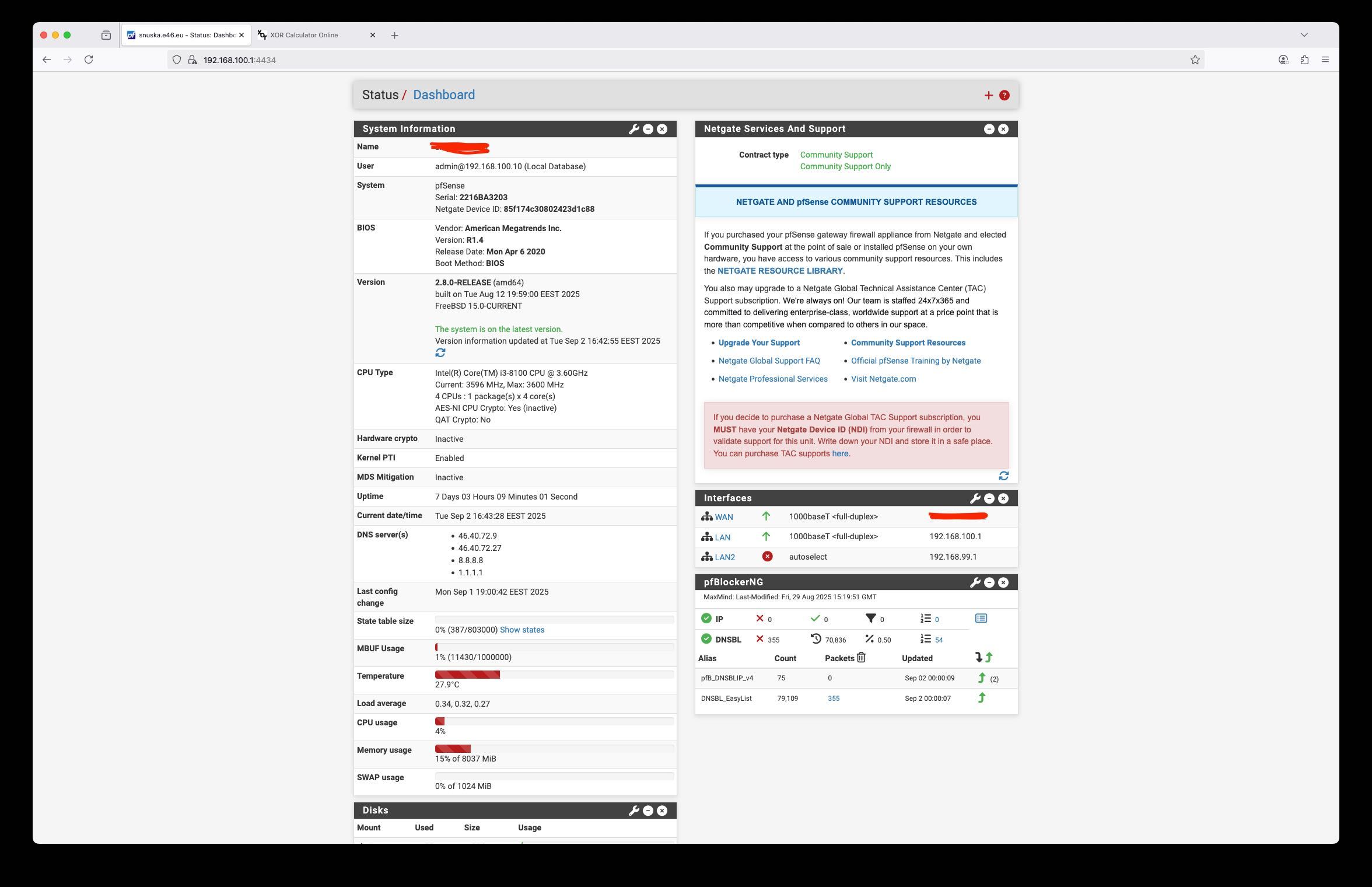
Task: Open Netgate Professional Services link
Action: click(773, 379)
